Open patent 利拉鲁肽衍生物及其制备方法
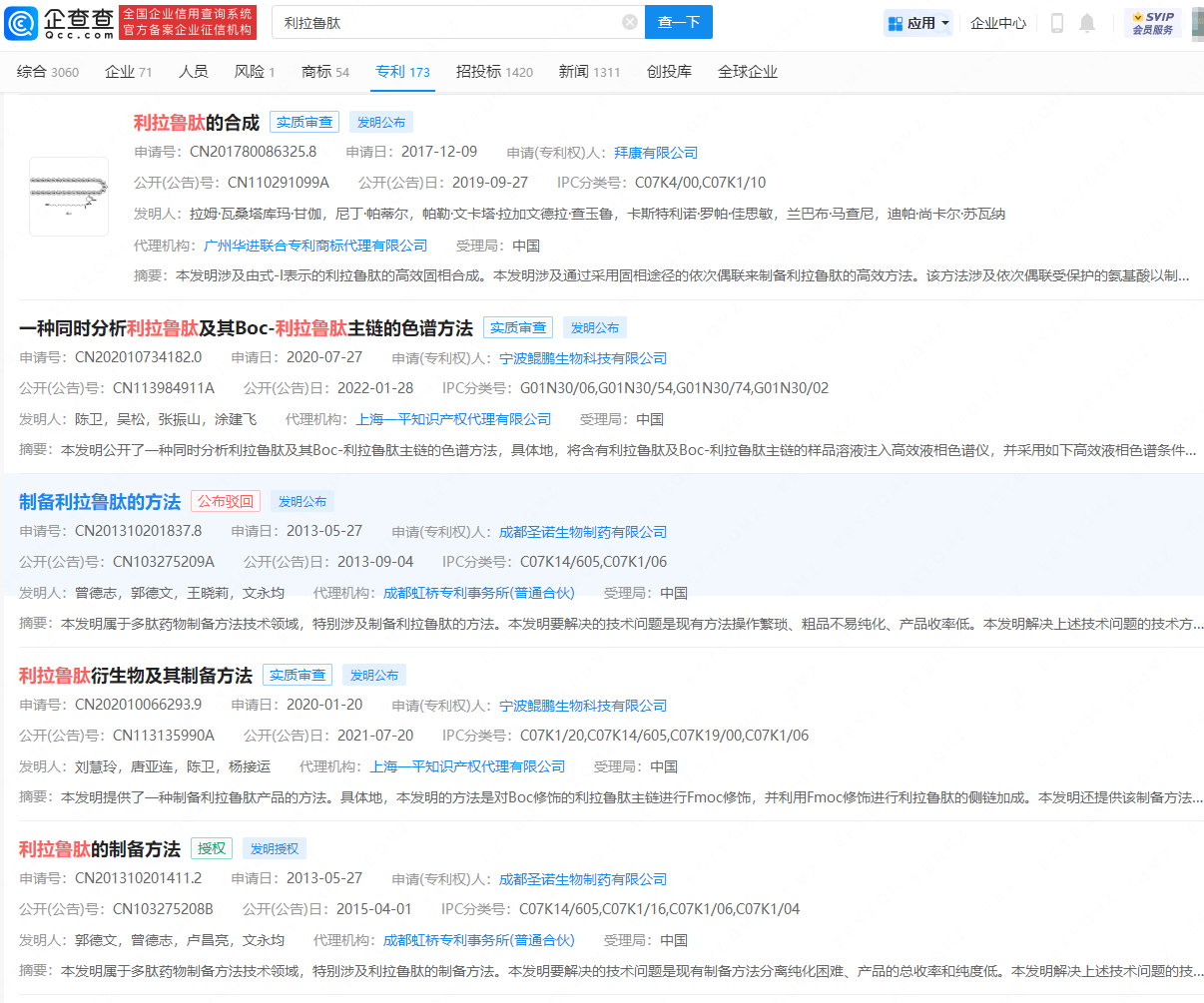The height and width of the screenshot is (1003, 1204). coord(136,676)
